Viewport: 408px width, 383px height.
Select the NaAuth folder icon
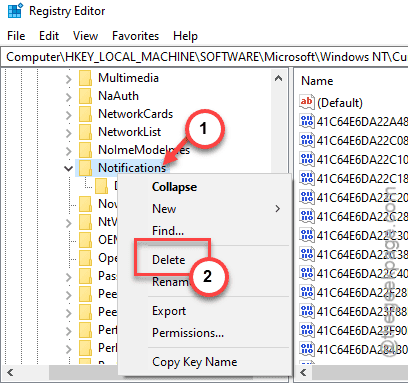pyautogui.click(x=85, y=96)
